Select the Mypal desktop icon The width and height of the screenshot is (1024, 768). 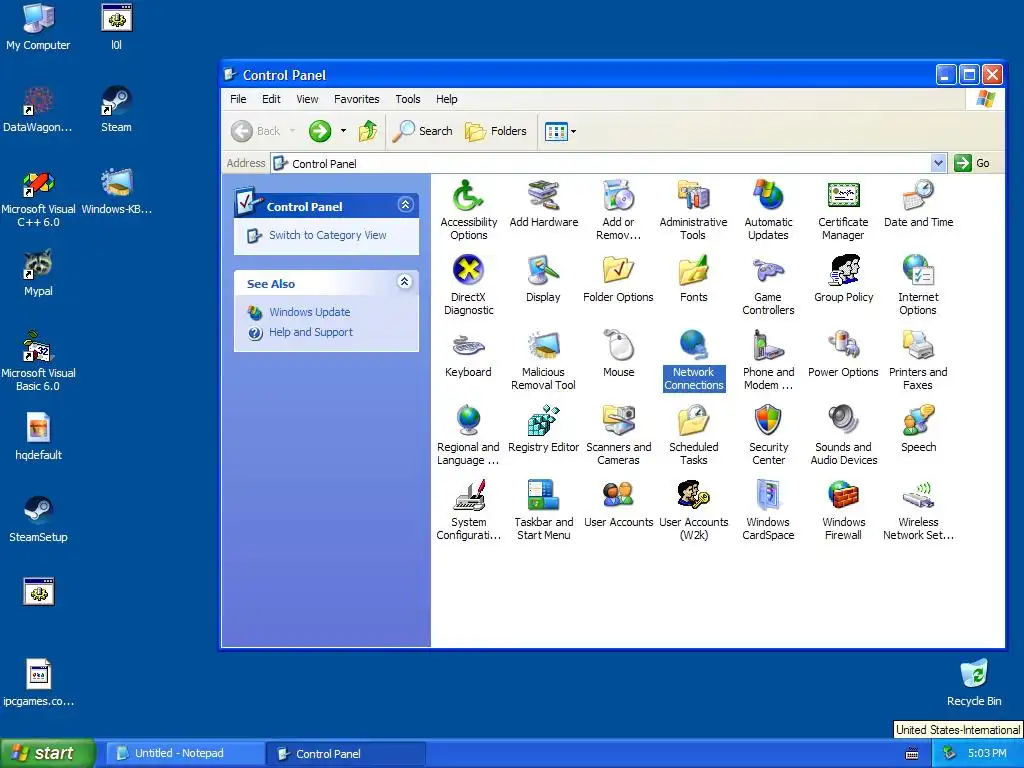tap(39, 273)
